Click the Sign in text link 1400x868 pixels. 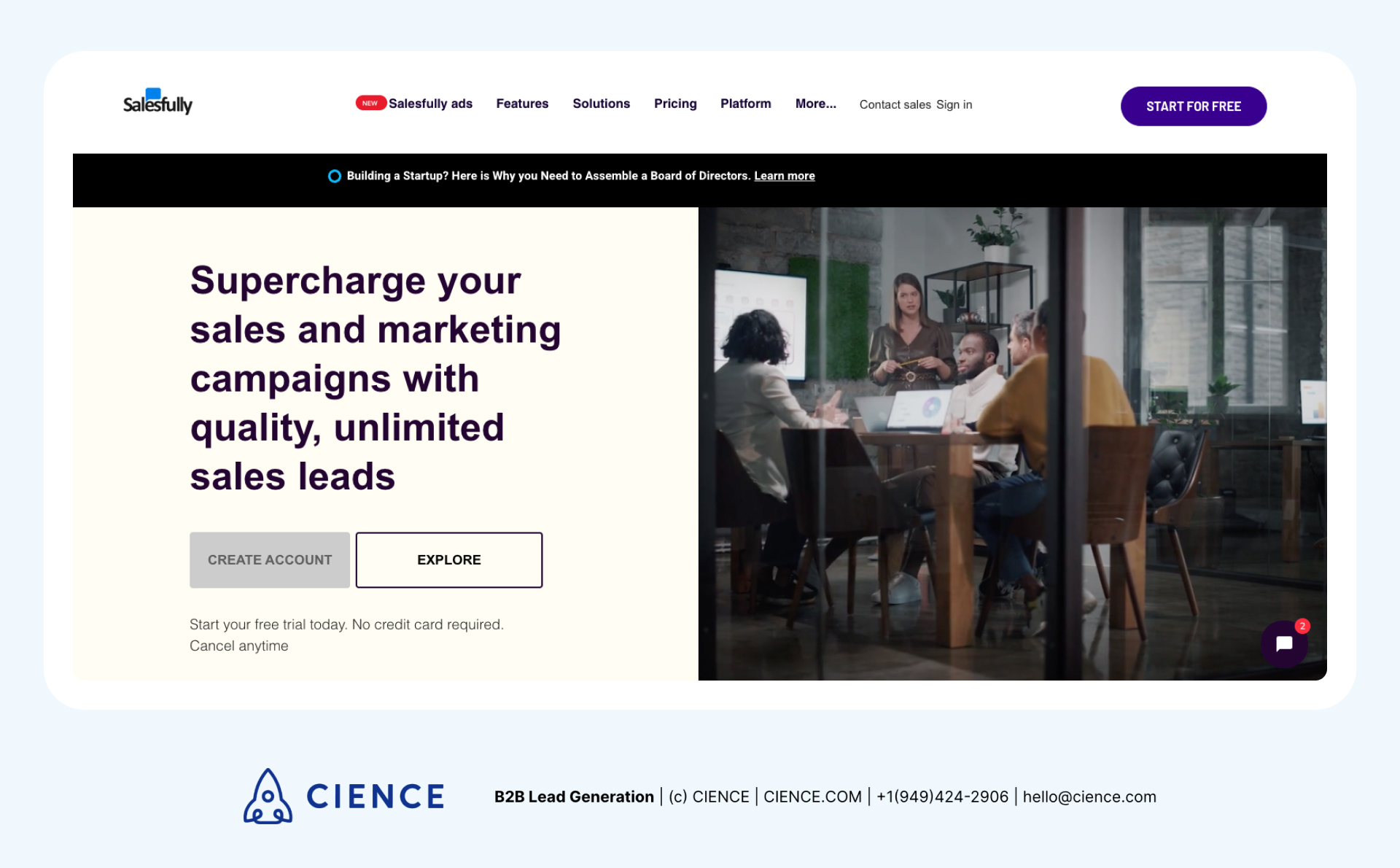[x=955, y=104]
